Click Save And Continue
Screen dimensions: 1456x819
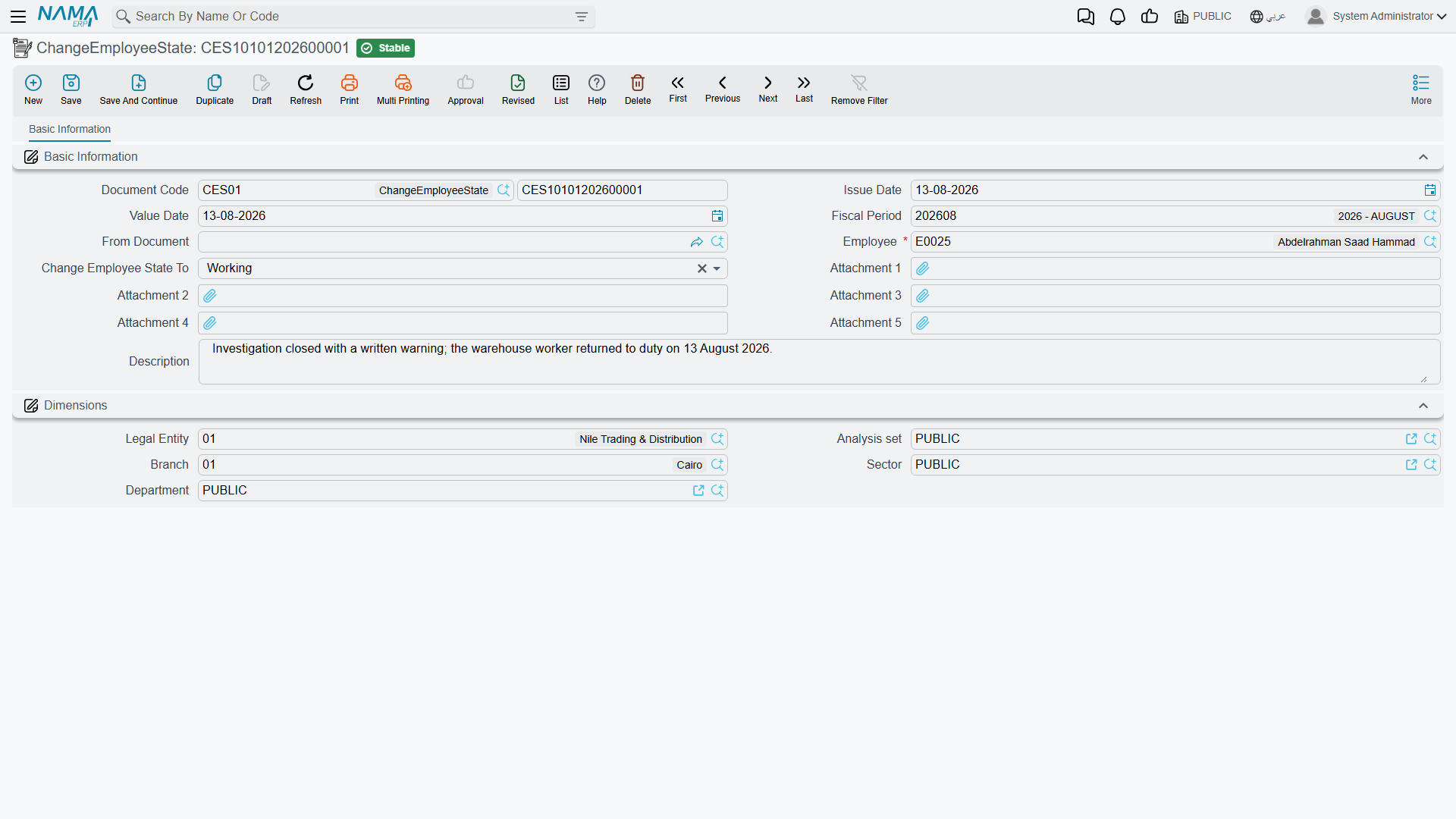139,89
